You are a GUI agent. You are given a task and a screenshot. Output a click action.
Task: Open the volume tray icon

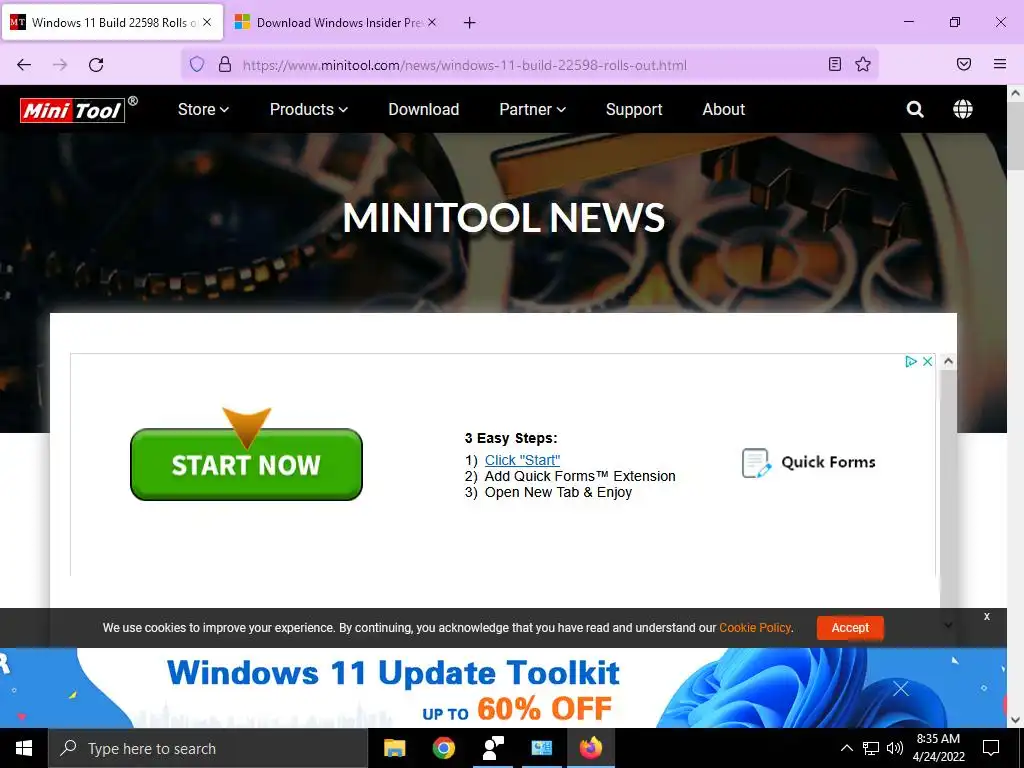point(895,748)
